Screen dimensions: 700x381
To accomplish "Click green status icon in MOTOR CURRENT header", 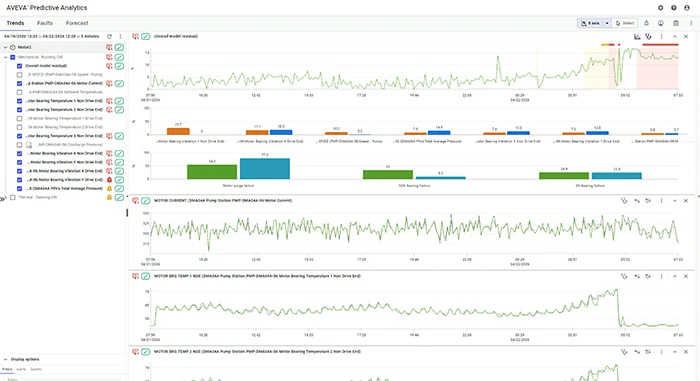I will pos(146,201).
